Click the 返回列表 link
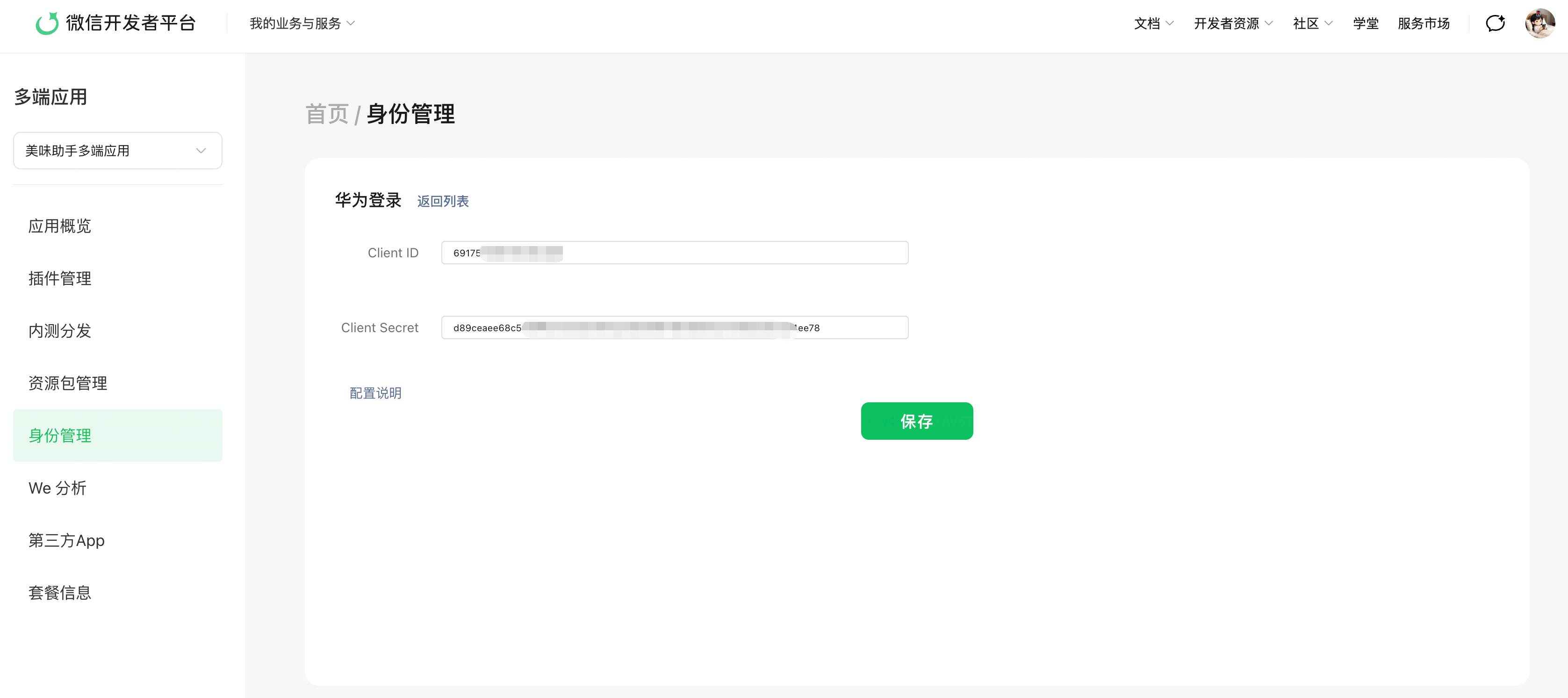 pyautogui.click(x=443, y=201)
